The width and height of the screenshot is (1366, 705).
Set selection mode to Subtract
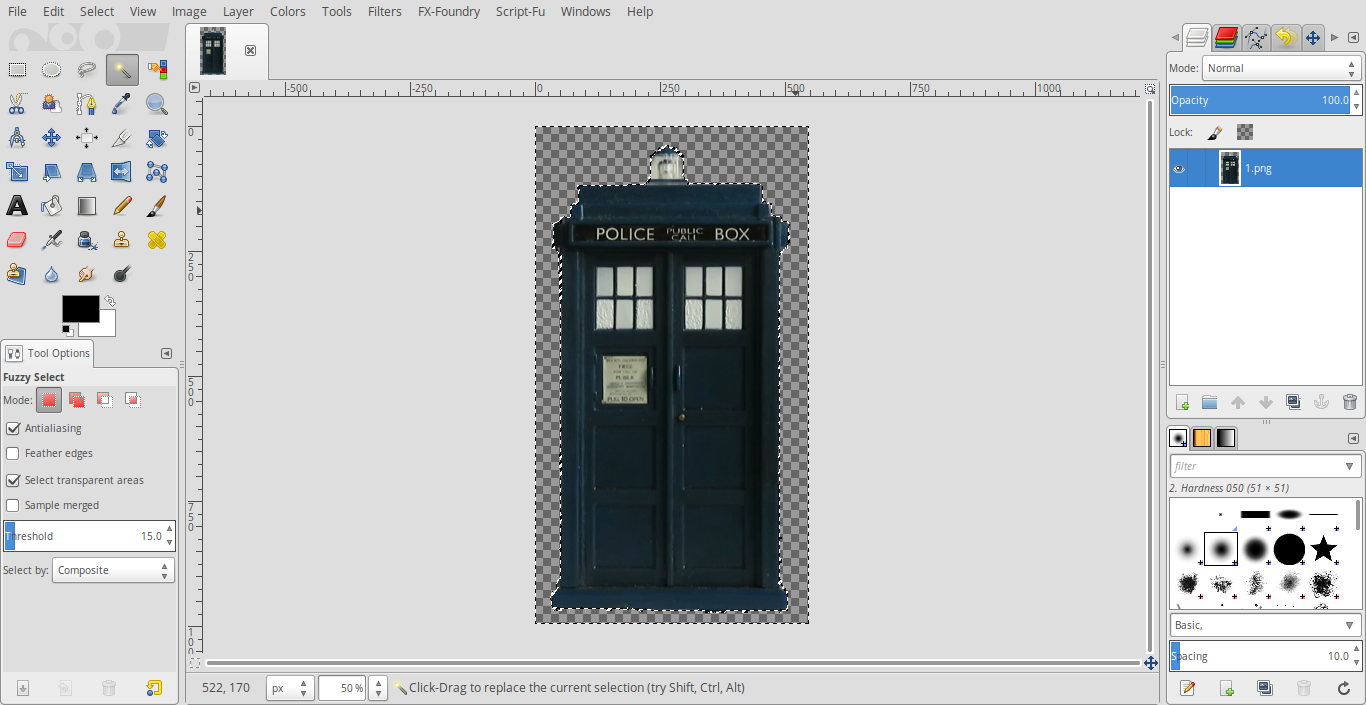click(104, 400)
